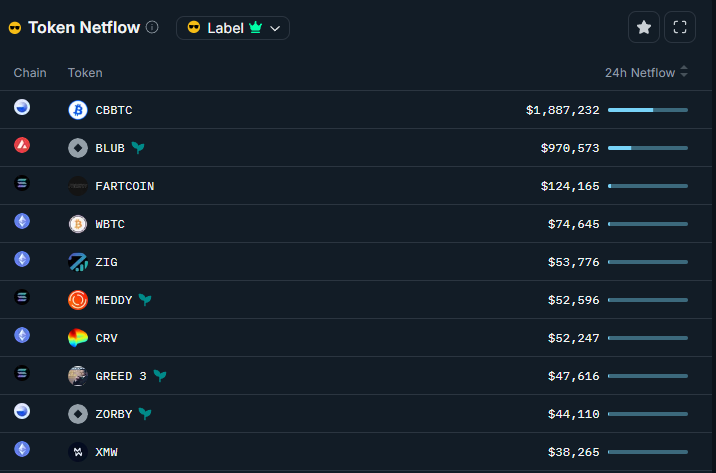Viewport: 716px width, 473px height.
Task: Open the CRV token name
Action: point(106,338)
